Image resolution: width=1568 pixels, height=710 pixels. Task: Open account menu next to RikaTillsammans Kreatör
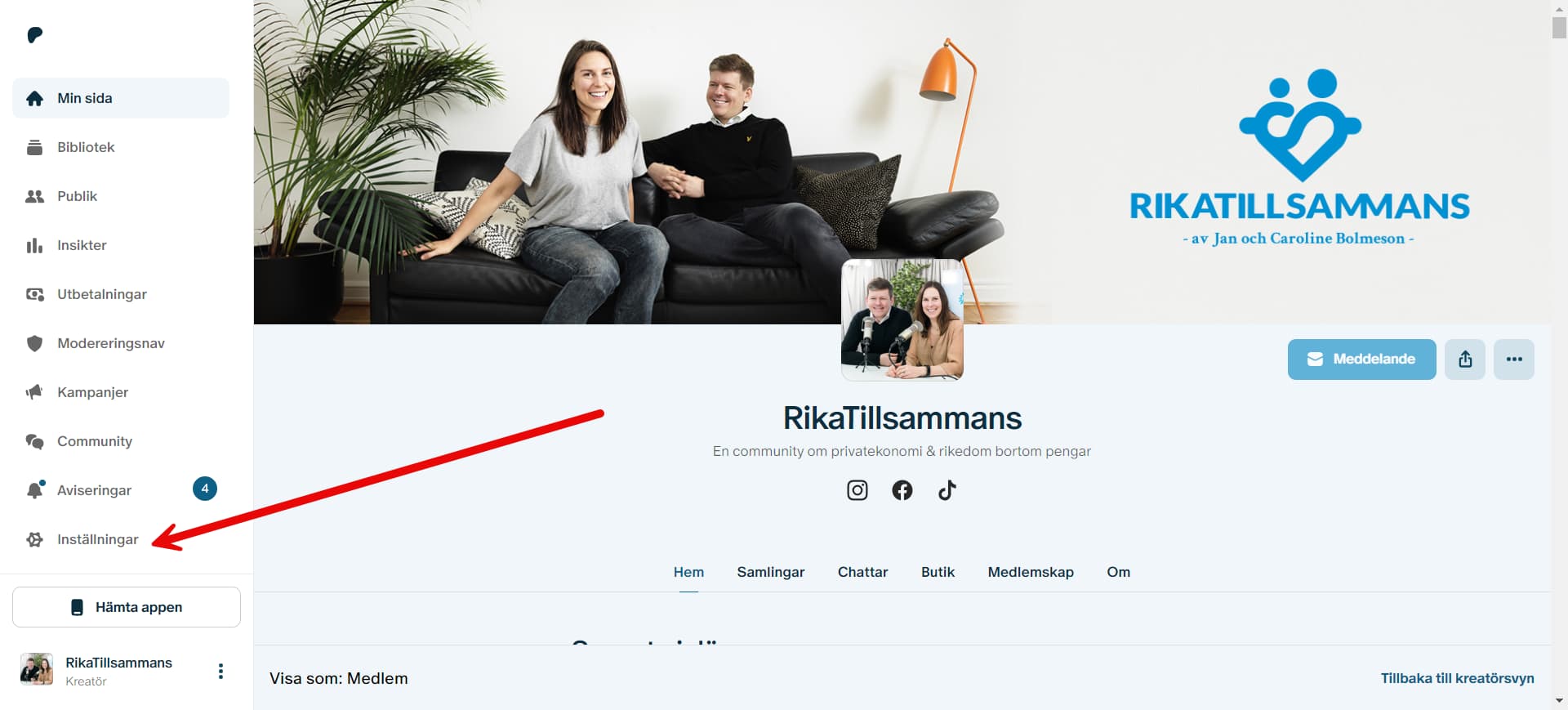(220, 671)
